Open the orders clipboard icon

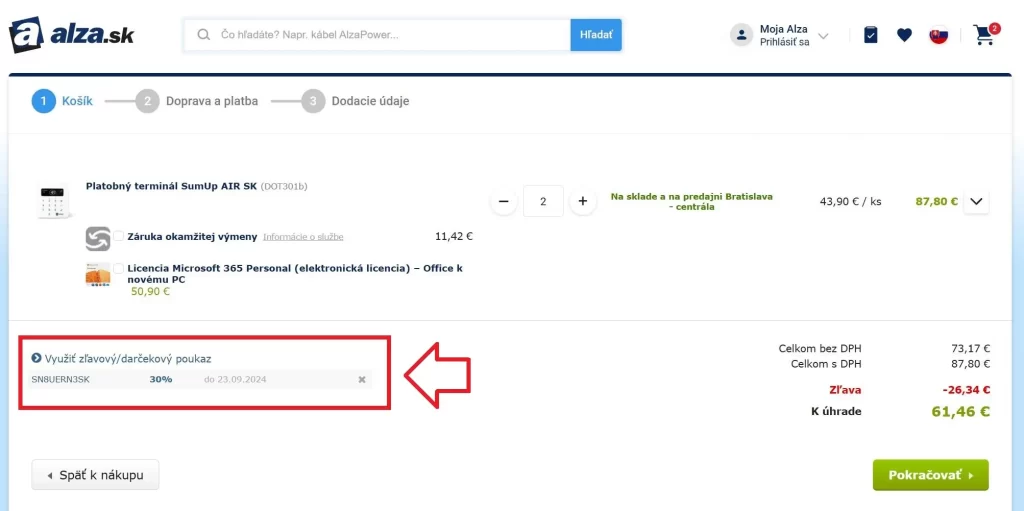point(871,35)
